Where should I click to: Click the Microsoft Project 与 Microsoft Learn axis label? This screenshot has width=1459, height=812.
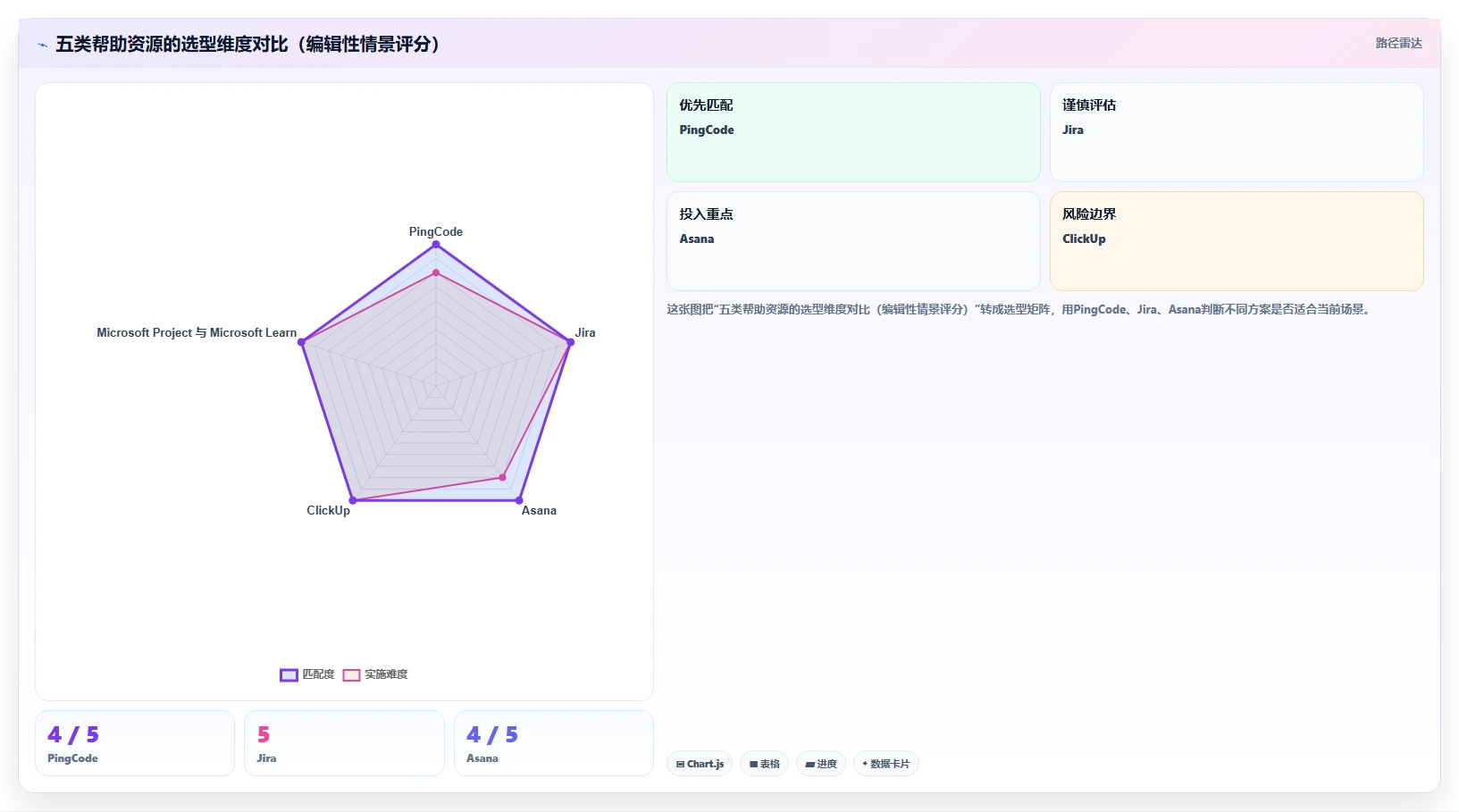pos(197,332)
